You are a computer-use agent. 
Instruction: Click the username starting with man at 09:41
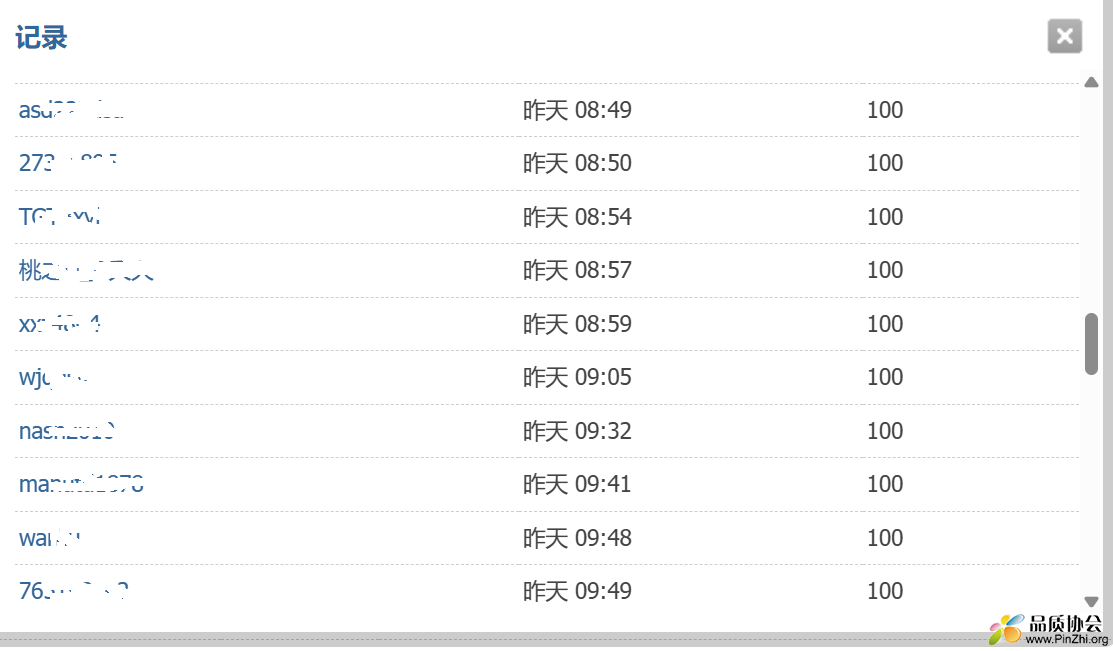coord(81,484)
